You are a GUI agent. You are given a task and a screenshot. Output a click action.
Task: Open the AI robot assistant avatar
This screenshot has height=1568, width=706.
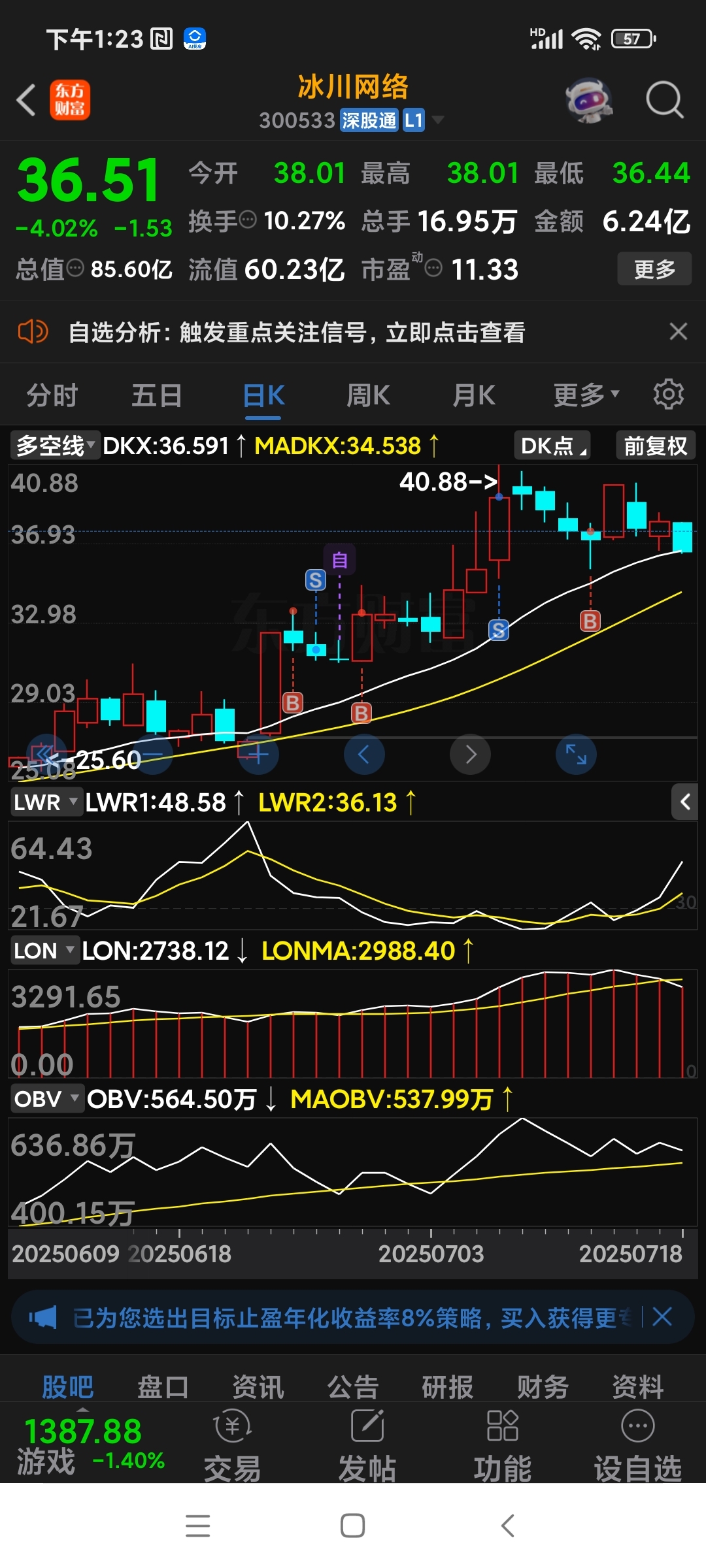click(589, 100)
